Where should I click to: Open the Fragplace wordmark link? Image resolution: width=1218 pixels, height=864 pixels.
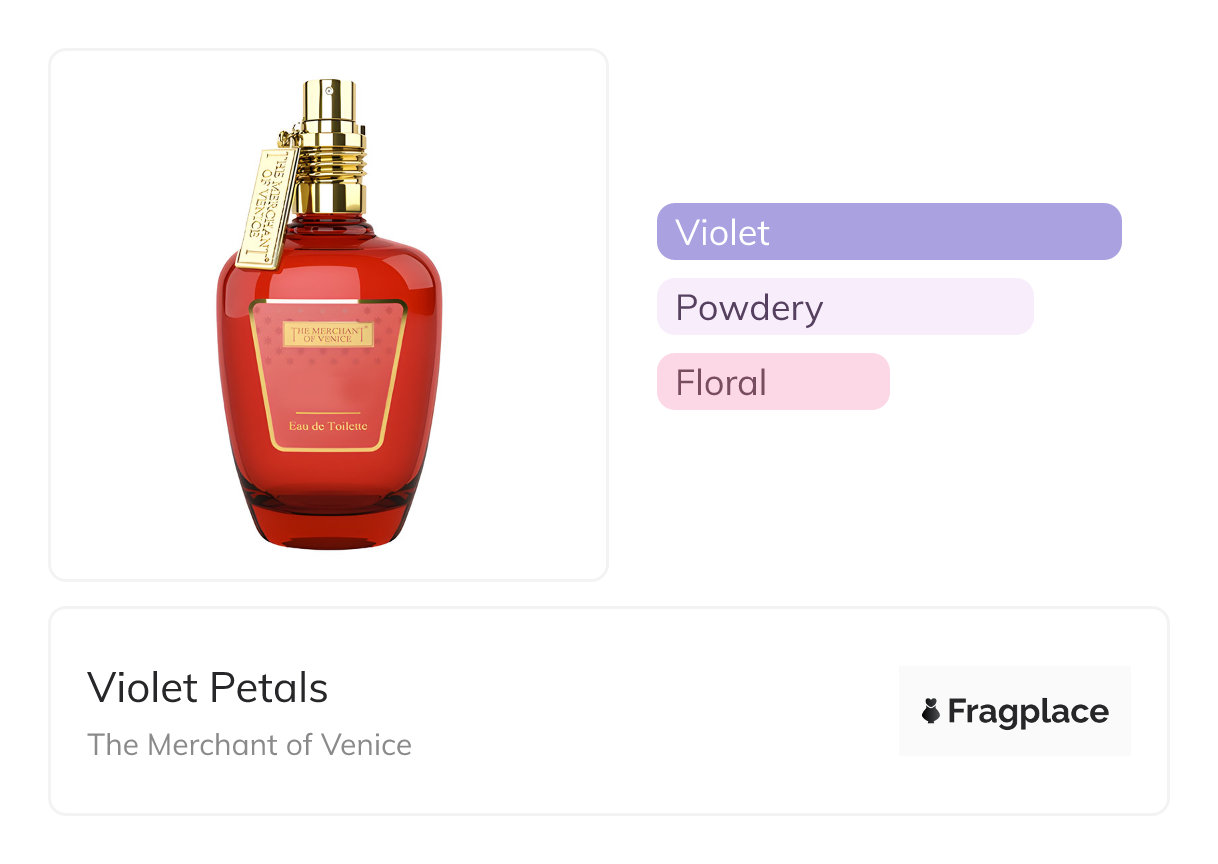(1027, 711)
